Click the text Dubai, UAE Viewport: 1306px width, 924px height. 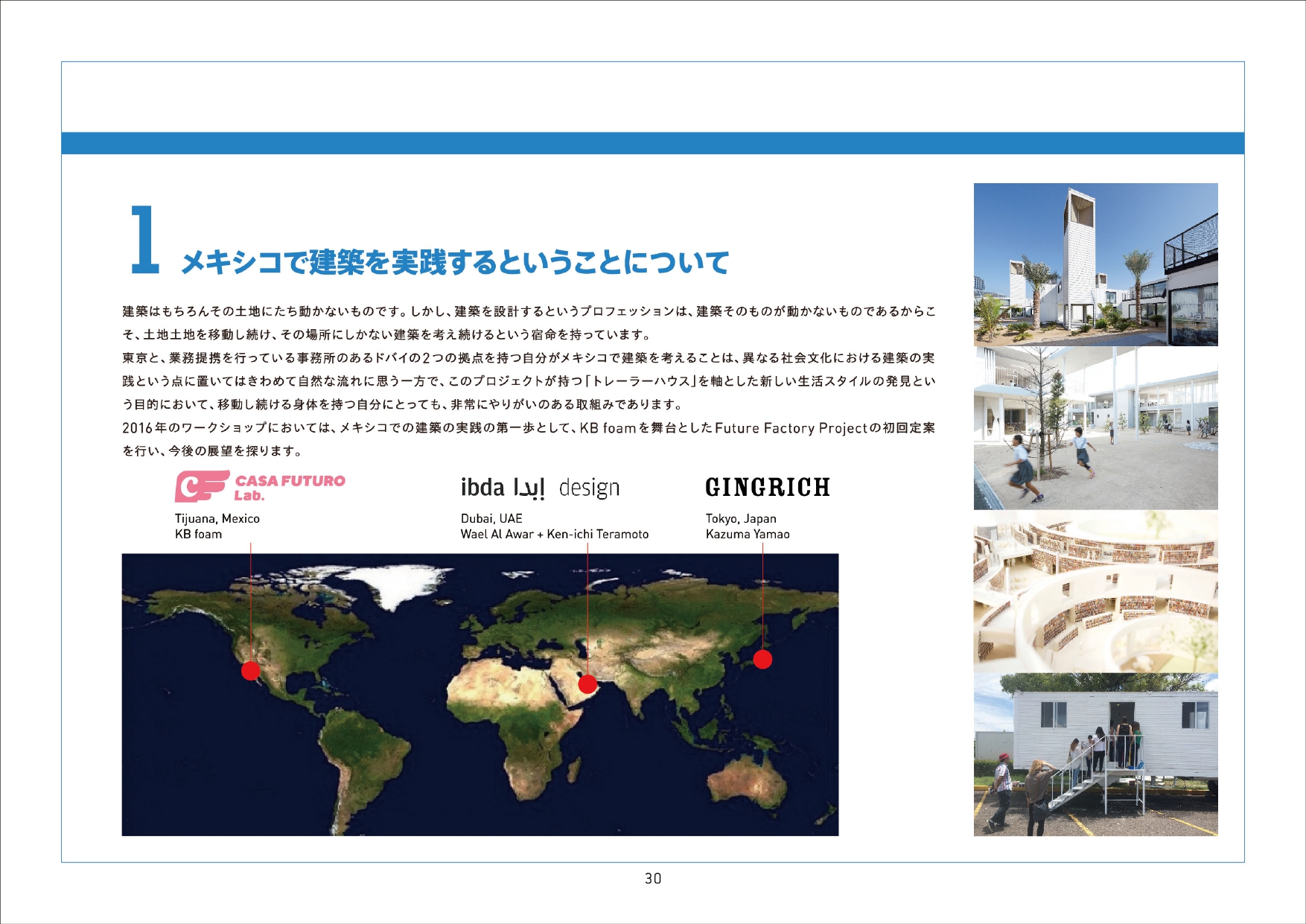click(491, 518)
